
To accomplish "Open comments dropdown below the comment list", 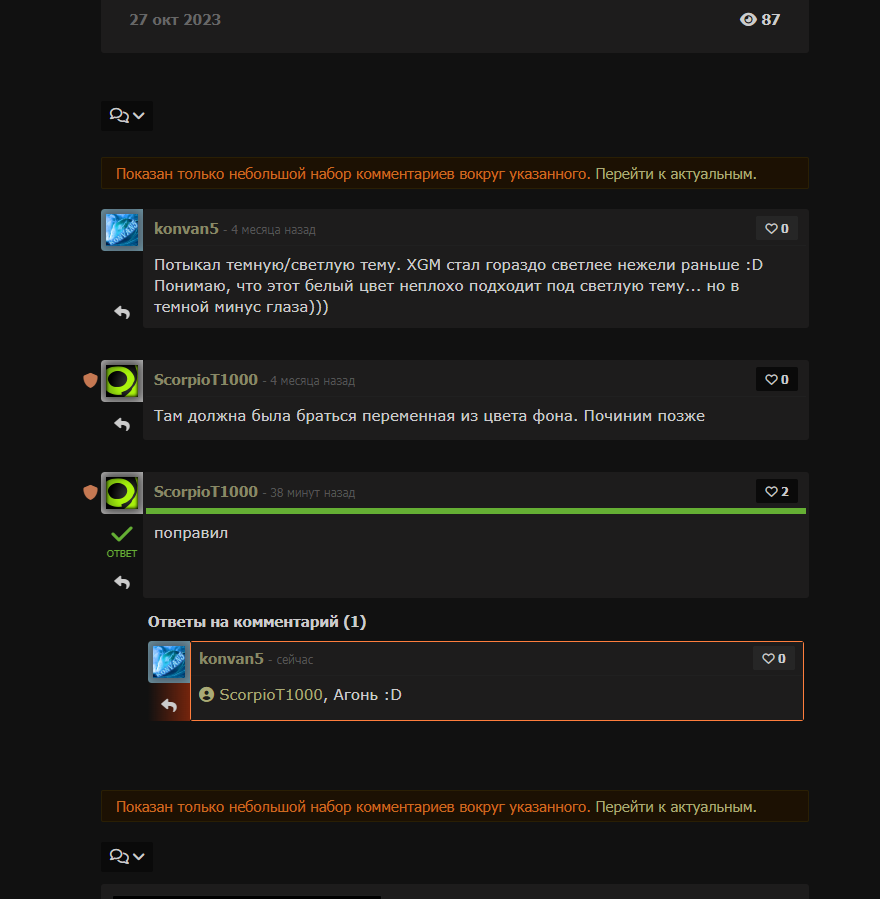I will coord(127,857).
